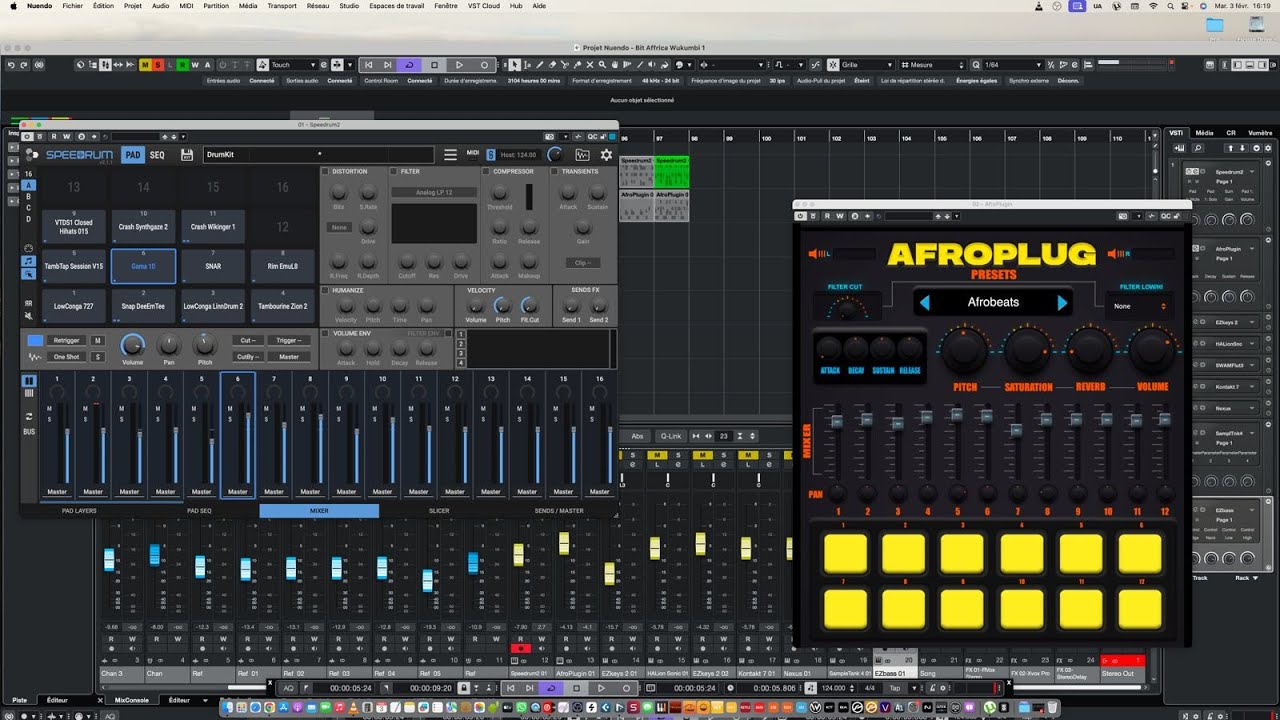Click Afroplug FILTER CUT knob
Screen dimensions: 1280x720
pyautogui.click(x=848, y=311)
